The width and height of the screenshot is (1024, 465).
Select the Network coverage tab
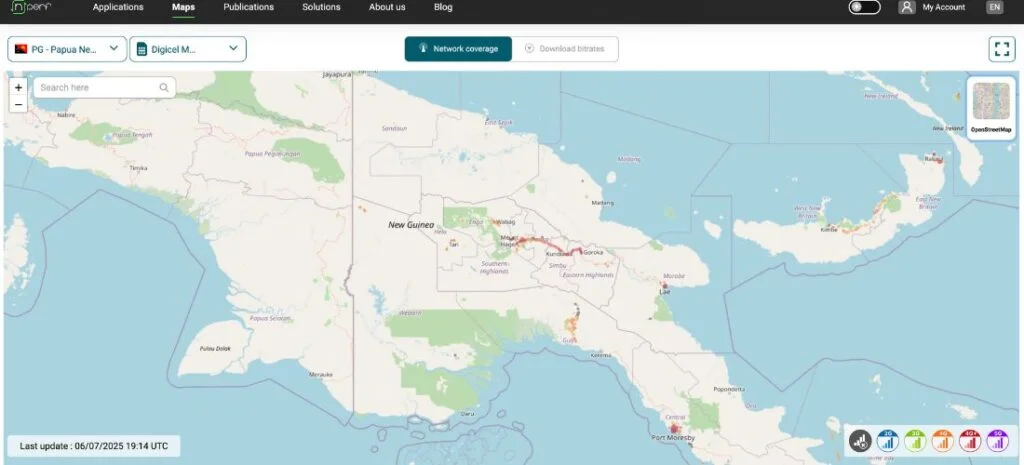[458, 49]
